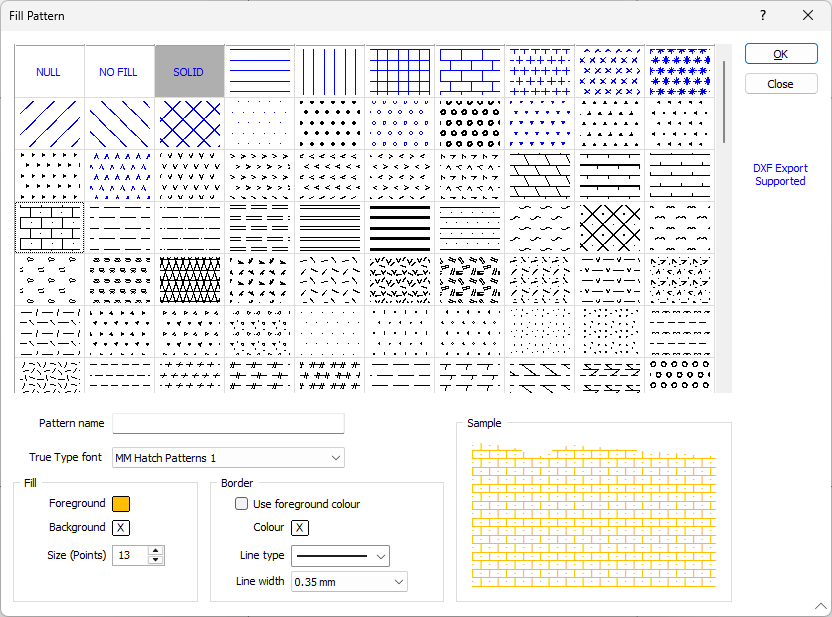Select the black V shapes pattern
This screenshot has height=617, width=832.
point(189,176)
